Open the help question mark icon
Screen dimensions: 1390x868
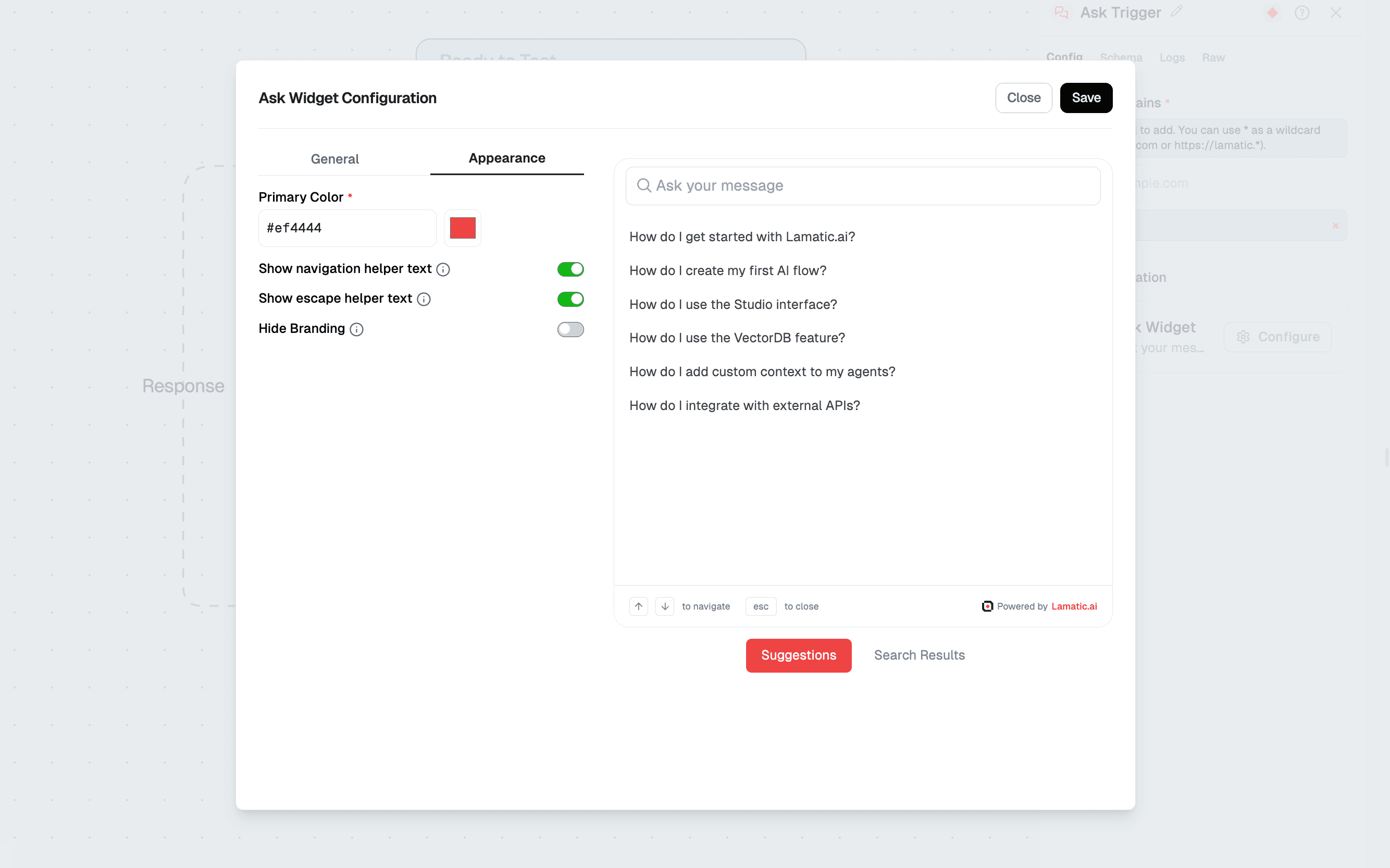click(1301, 12)
